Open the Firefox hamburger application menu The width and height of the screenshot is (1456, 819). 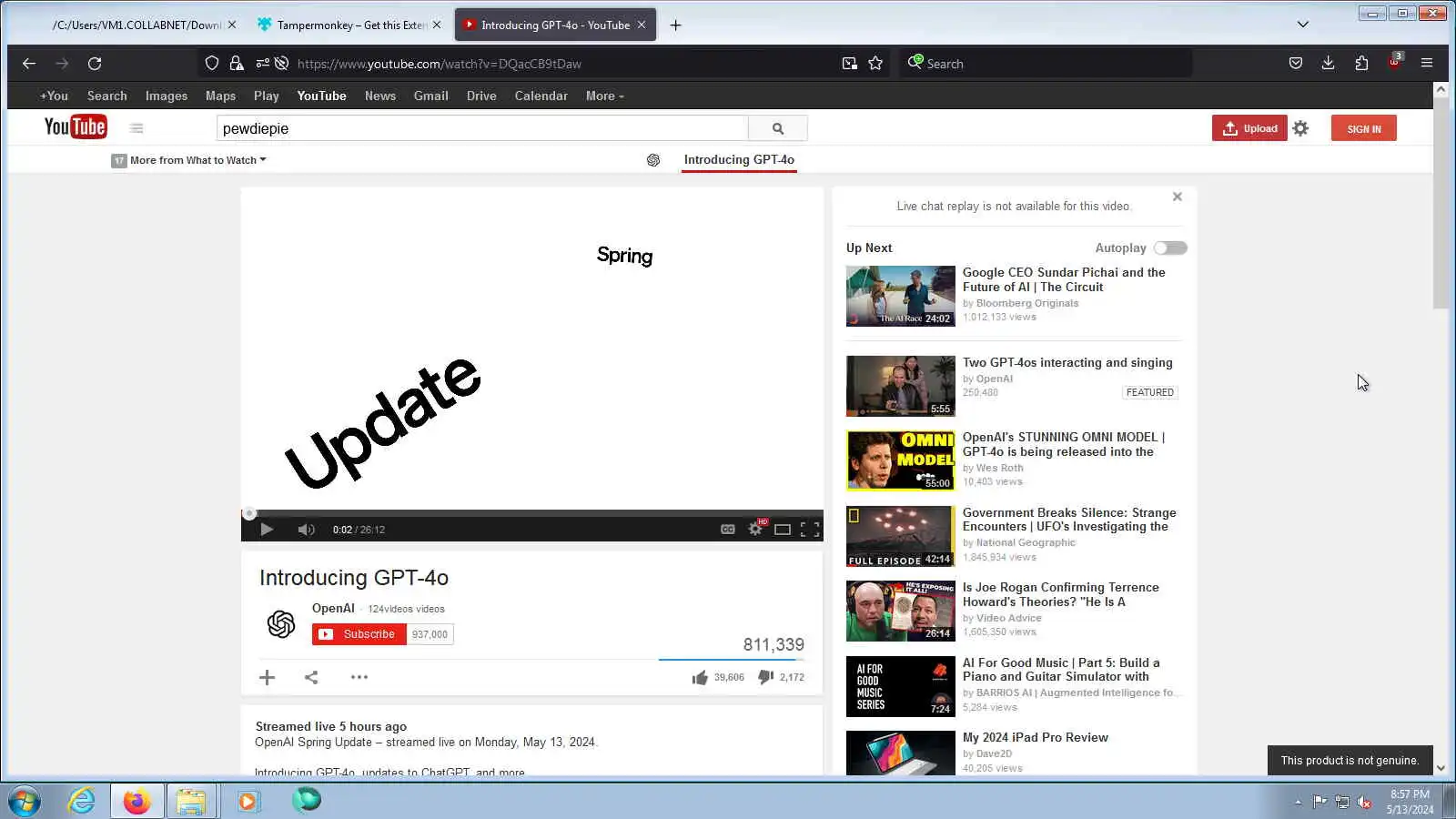point(1427,64)
